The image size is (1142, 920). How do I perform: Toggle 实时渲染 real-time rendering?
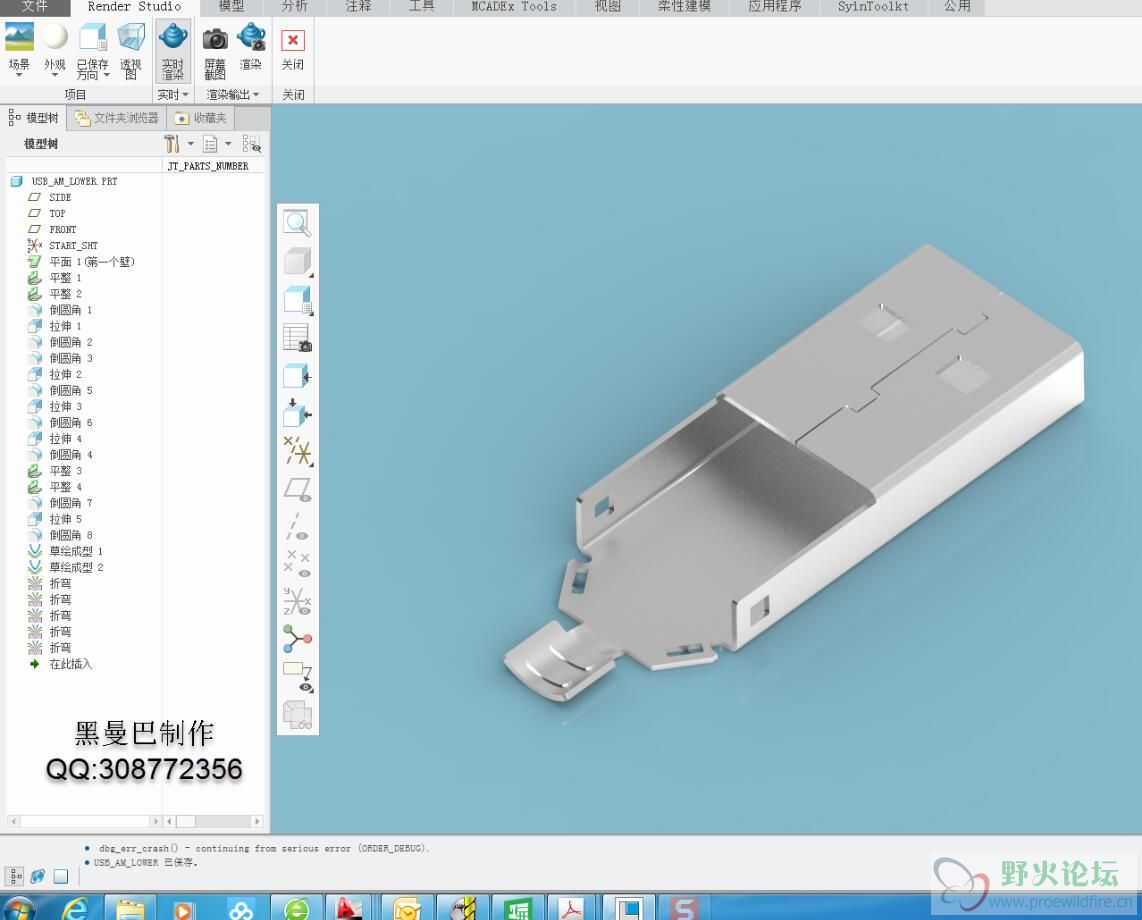pos(173,50)
